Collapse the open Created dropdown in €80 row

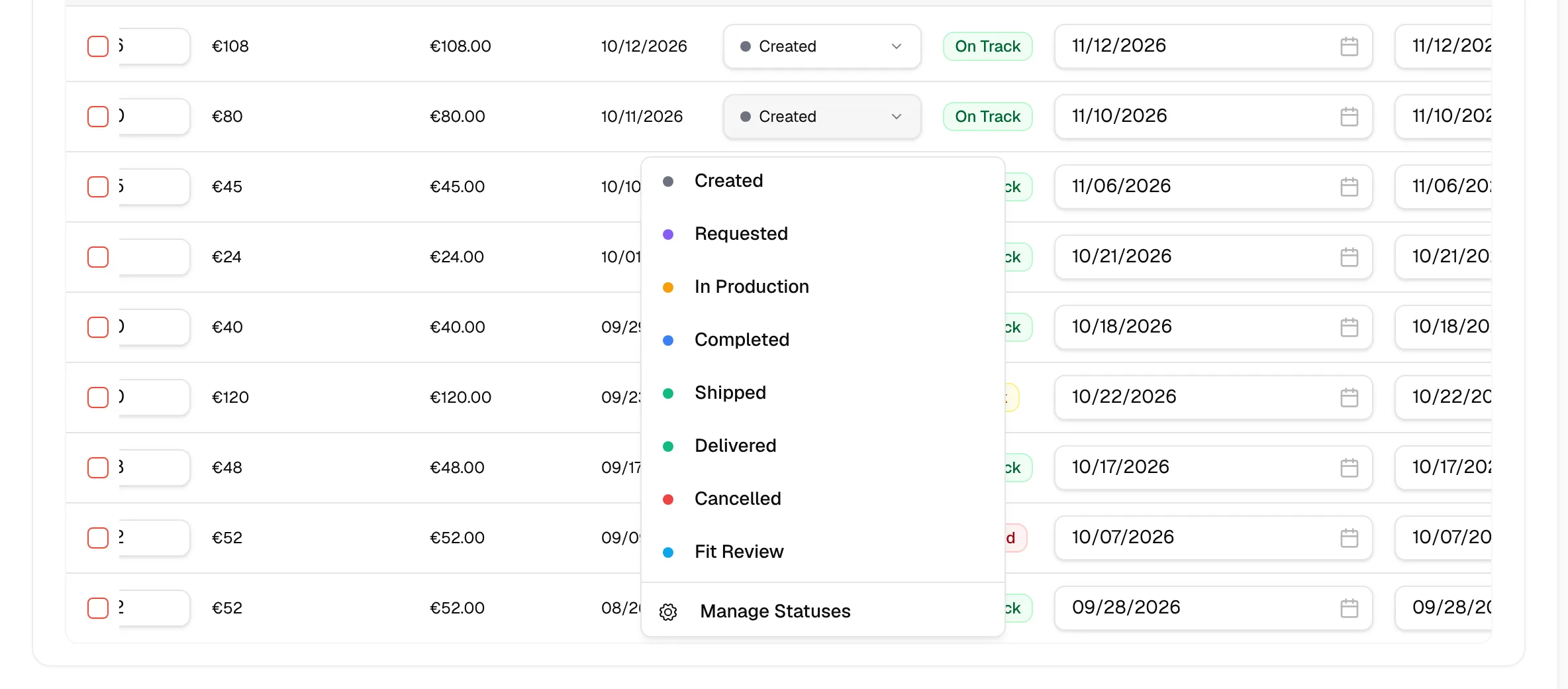822,117
